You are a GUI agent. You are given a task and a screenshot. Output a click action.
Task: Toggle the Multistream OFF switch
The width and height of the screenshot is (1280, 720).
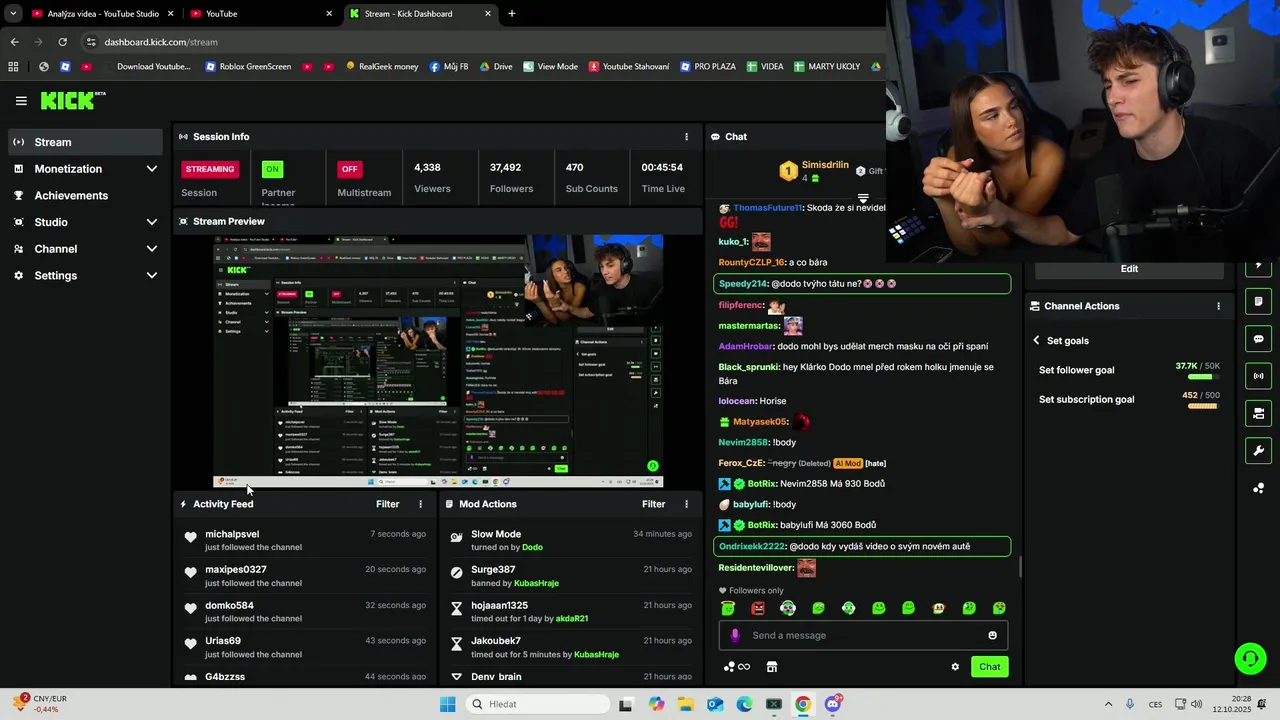pos(349,169)
